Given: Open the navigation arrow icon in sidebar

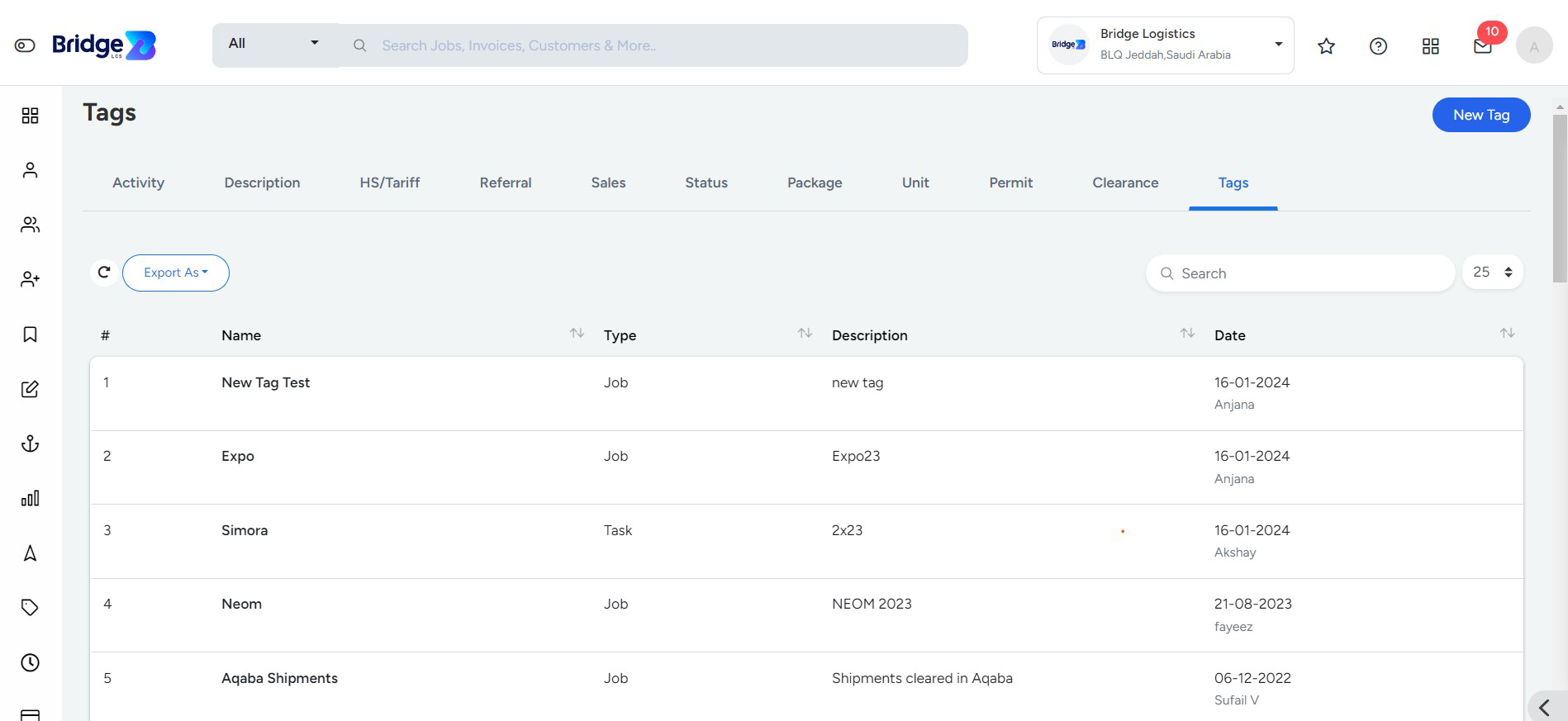Looking at the screenshot, I should point(31,553).
